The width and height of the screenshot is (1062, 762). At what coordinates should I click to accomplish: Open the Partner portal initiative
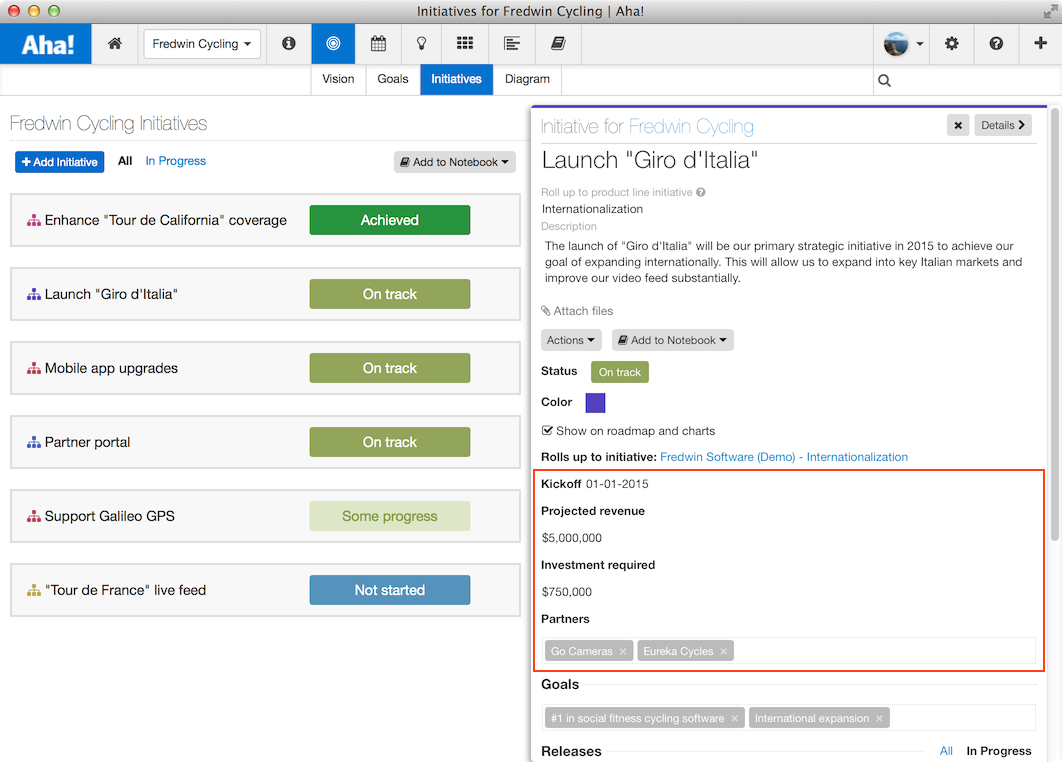(87, 442)
